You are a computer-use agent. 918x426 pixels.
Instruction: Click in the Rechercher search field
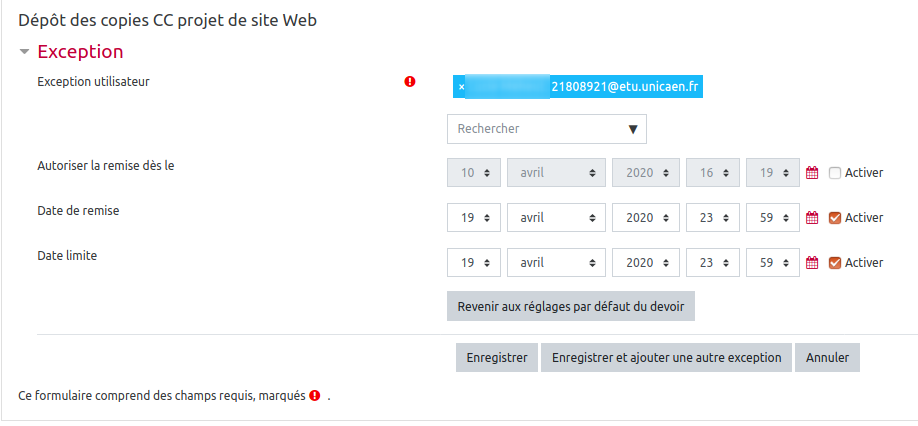535,129
